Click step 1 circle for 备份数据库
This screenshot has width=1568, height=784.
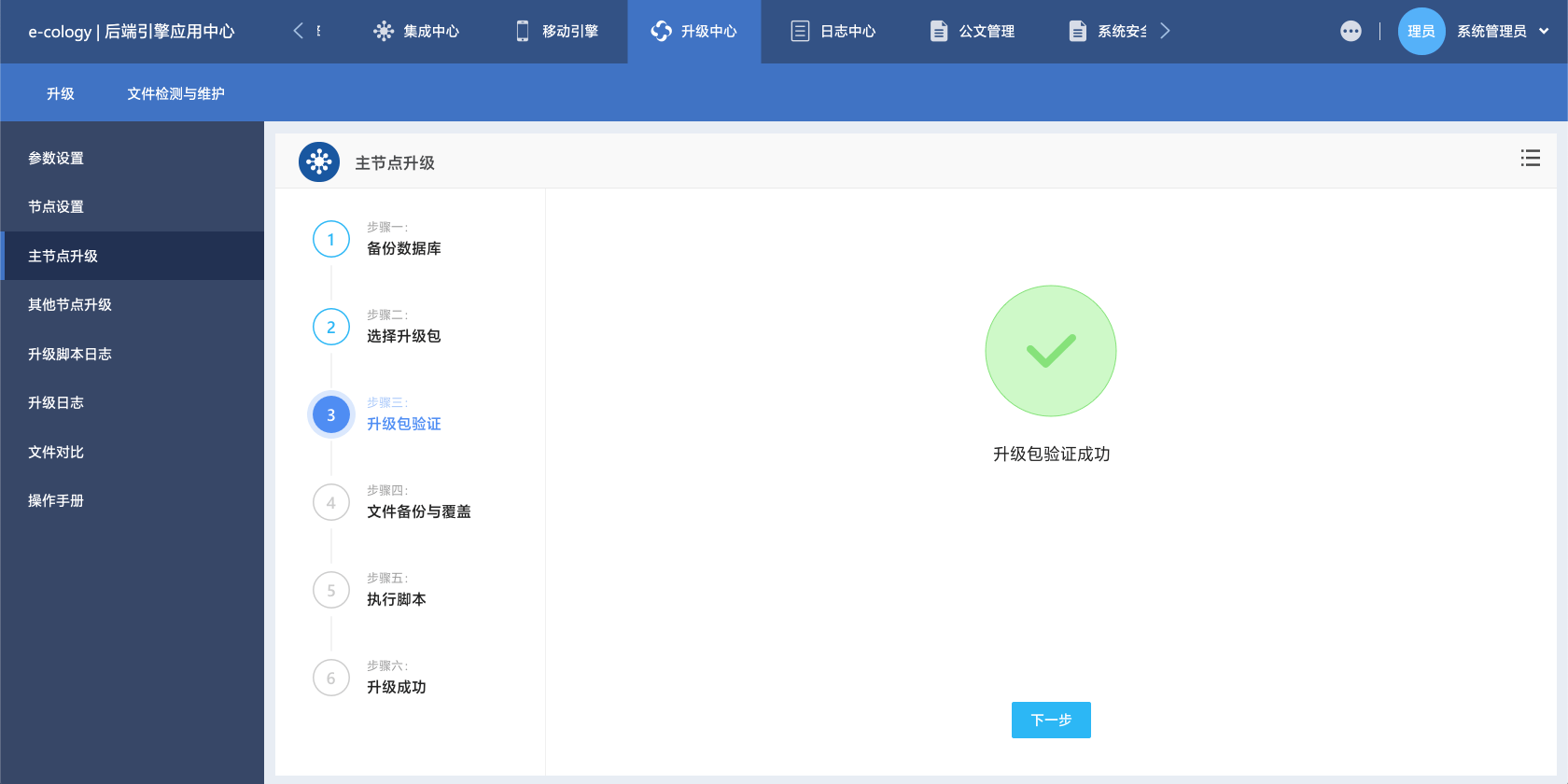click(331, 239)
